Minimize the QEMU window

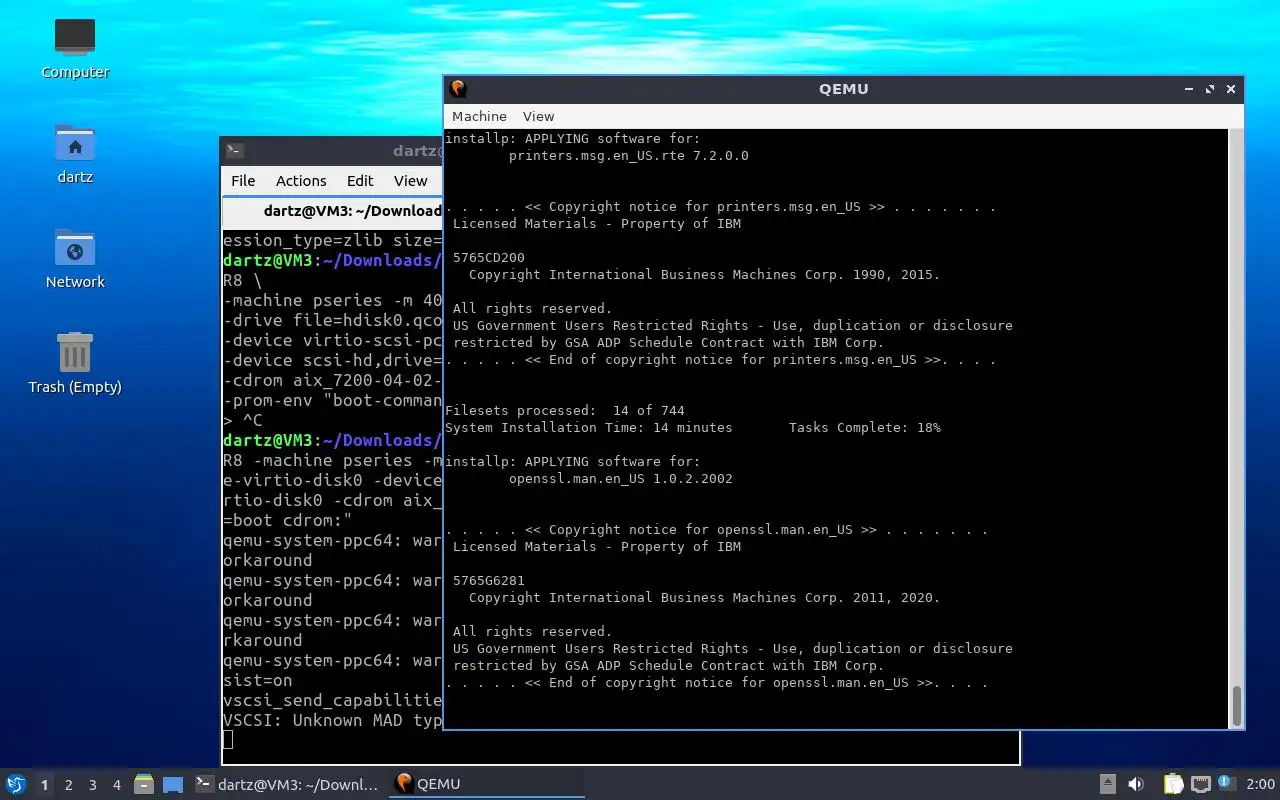click(1189, 89)
